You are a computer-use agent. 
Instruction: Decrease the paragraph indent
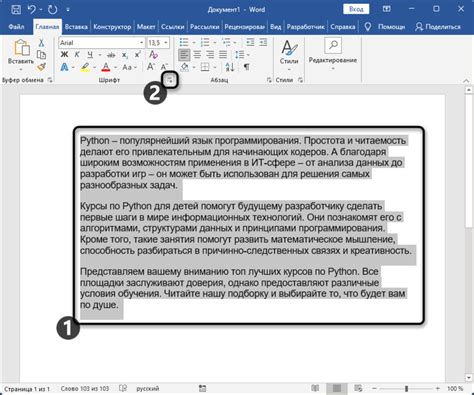tap(250, 42)
